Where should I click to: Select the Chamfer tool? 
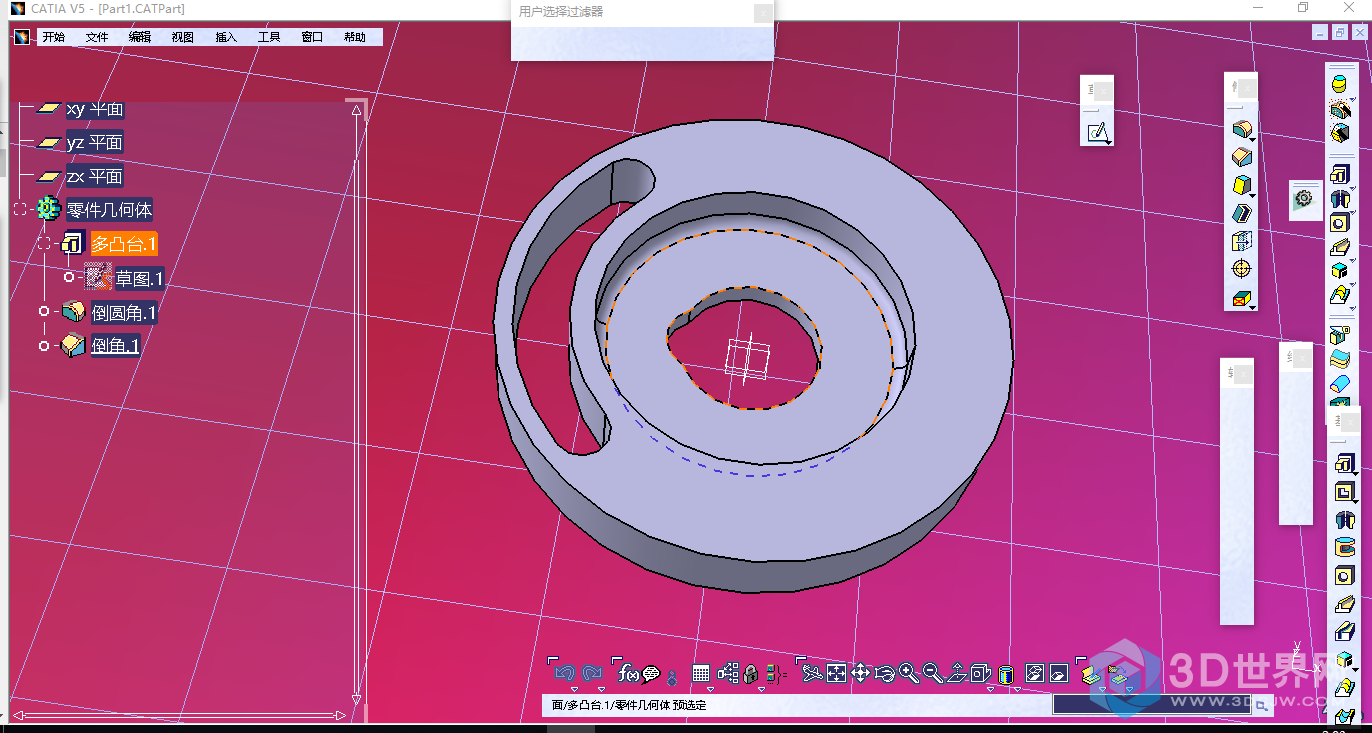1241,157
